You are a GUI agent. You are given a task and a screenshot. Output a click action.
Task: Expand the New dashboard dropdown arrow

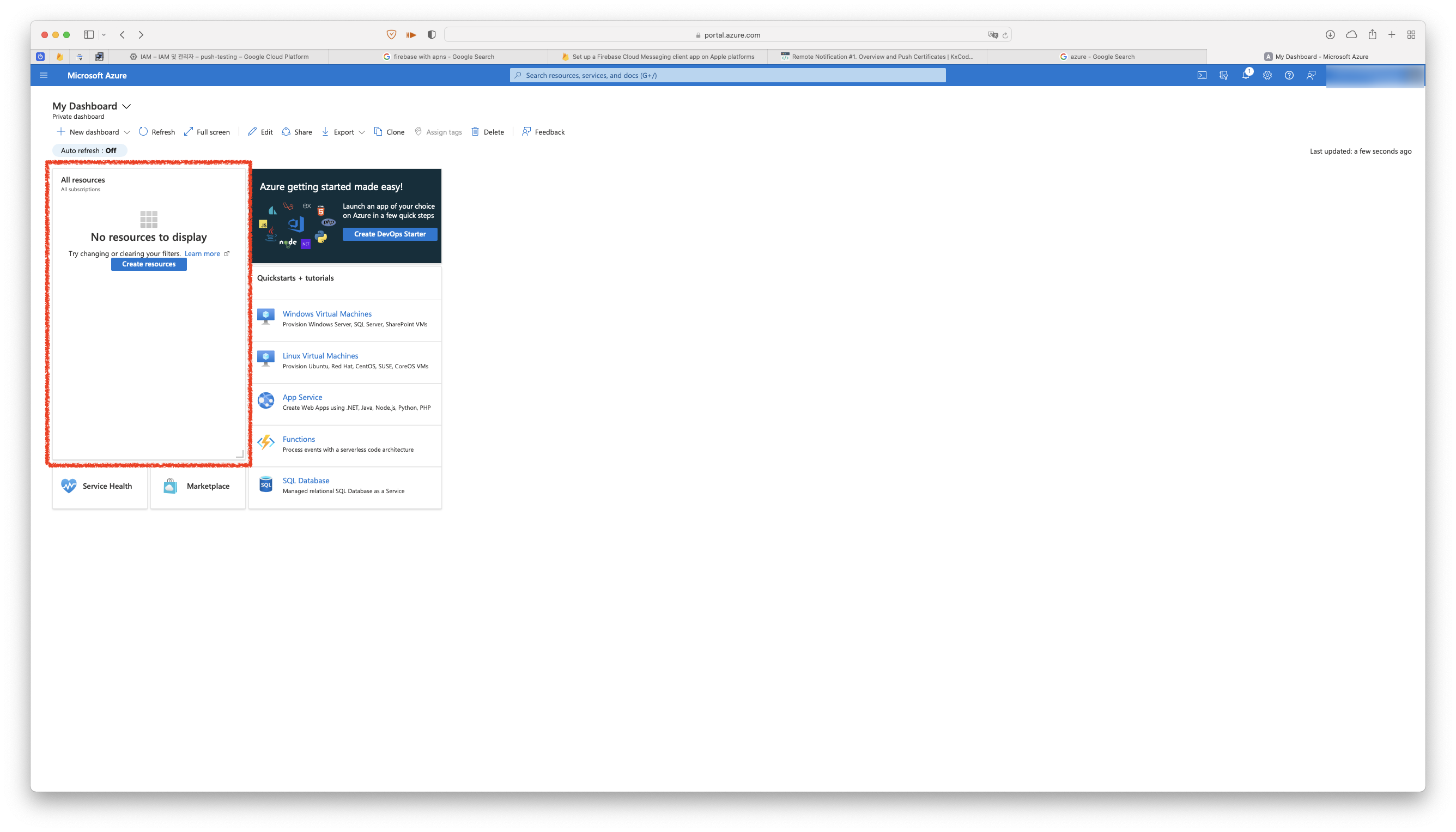(x=127, y=132)
